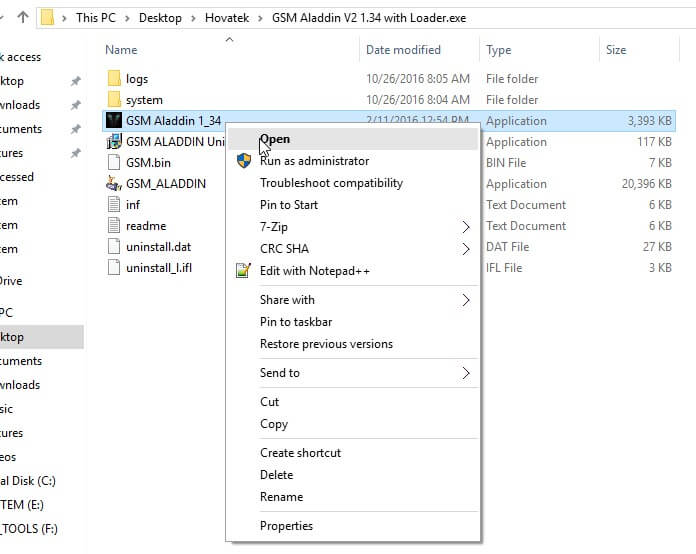Screen dimensions: 696x554
Task: Click the folder icon in address bar
Action: pyautogui.click(x=47, y=18)
